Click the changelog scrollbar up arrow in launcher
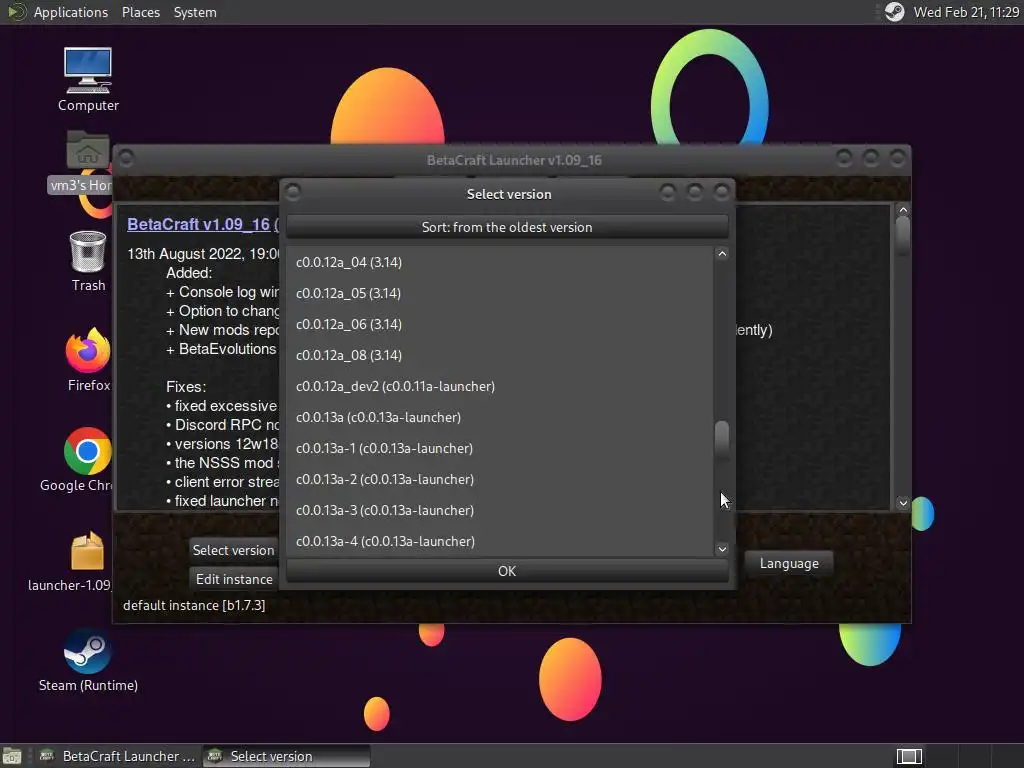Screen dimensions: 1024x768 tap(903, 210)
